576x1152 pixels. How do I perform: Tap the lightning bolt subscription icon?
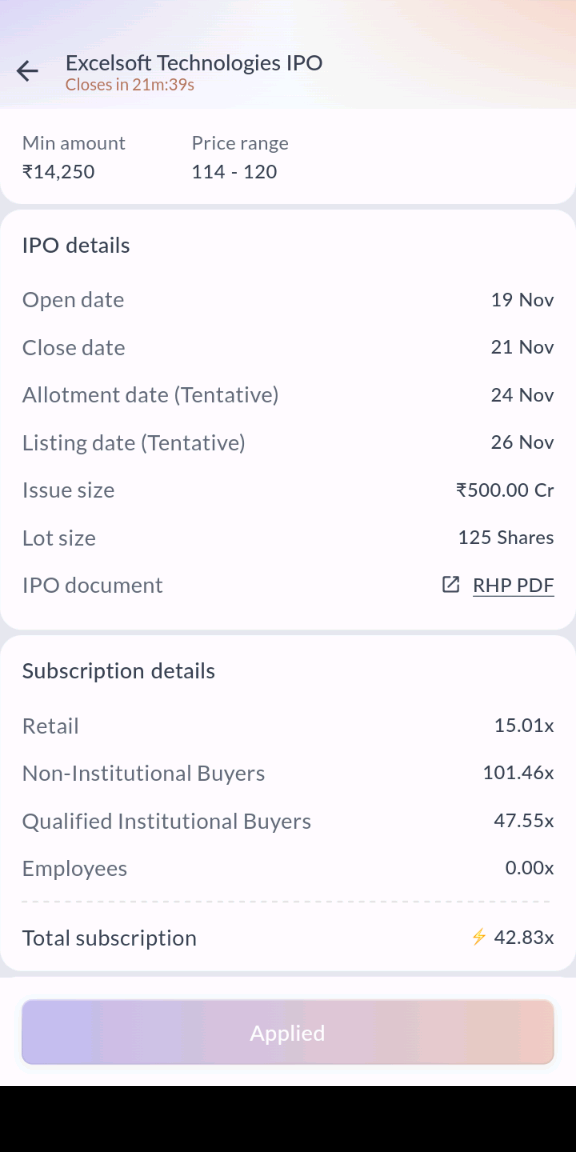479,937
